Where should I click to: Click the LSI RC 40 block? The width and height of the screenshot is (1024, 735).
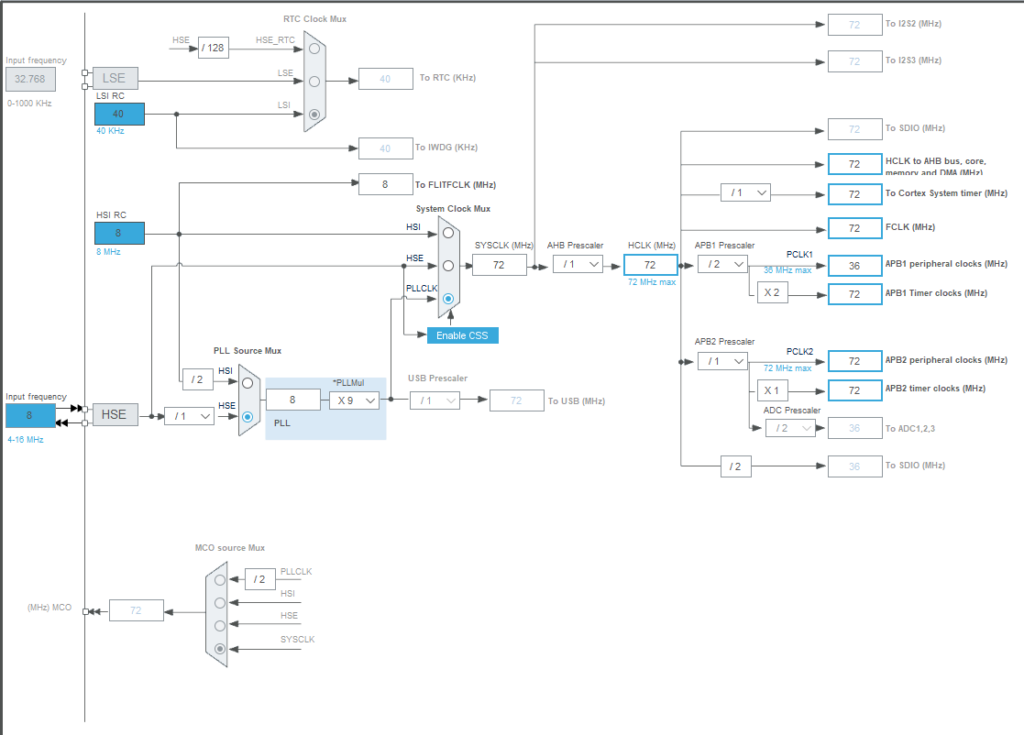click(120, 114)
